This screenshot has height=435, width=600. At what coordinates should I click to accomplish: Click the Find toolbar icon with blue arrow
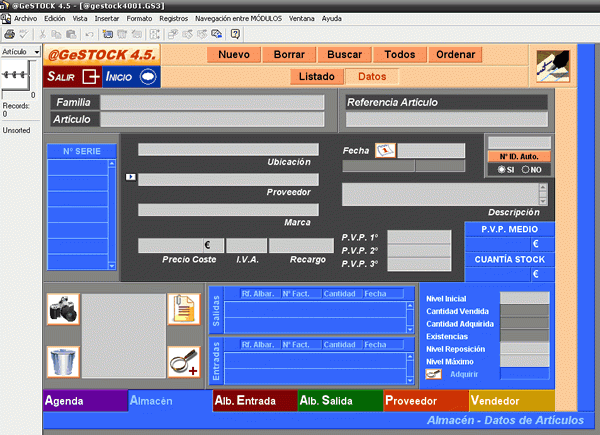[217, 34]
